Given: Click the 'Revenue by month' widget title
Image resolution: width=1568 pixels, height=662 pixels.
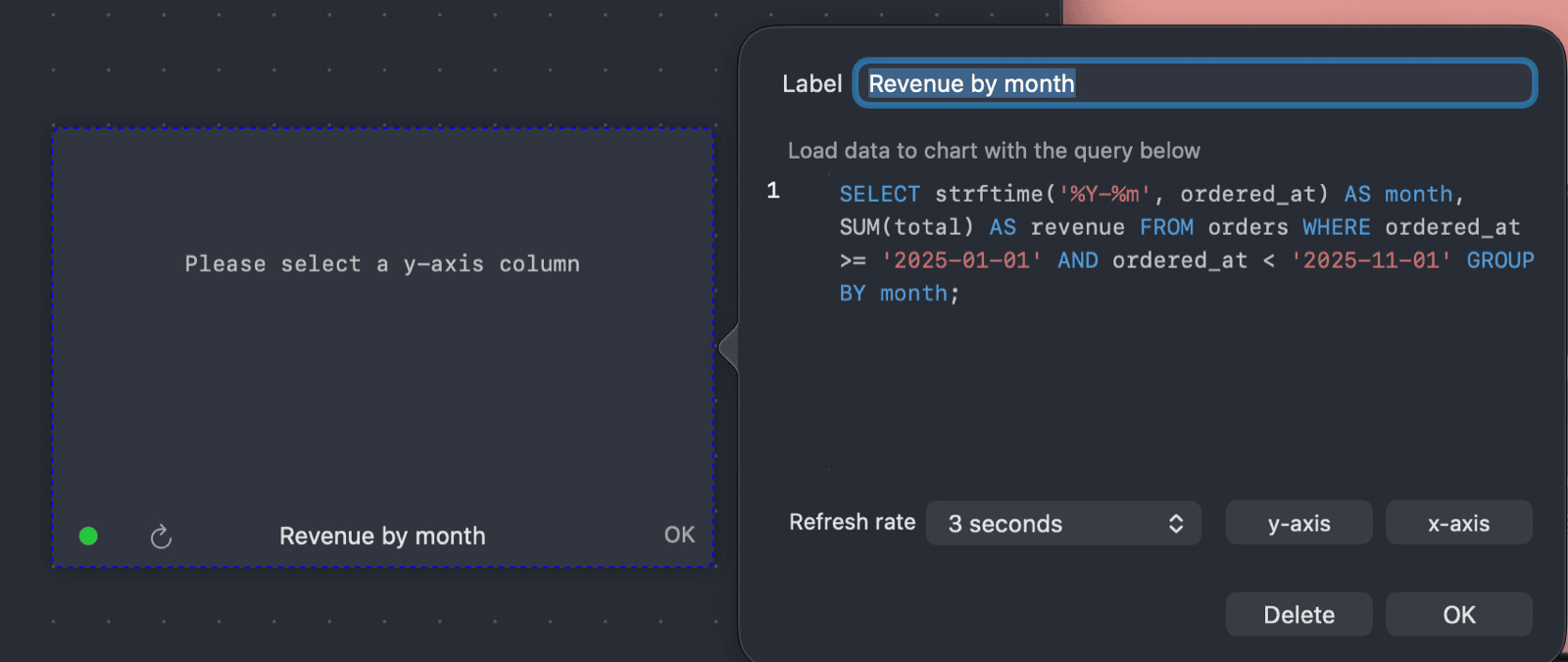Looking at the screenshot, I should click(x=382, y=536).
